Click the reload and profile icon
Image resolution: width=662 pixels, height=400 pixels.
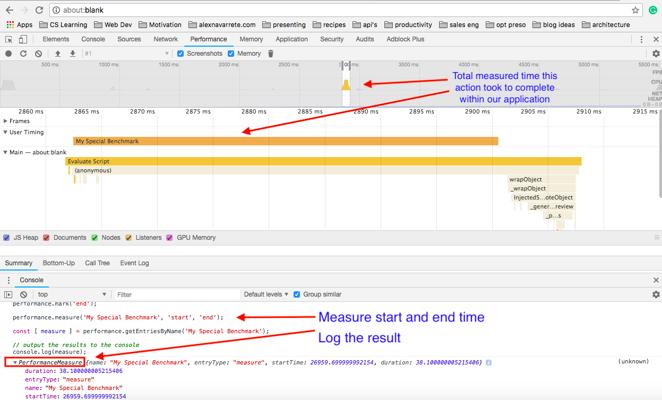tap(23, 53)
